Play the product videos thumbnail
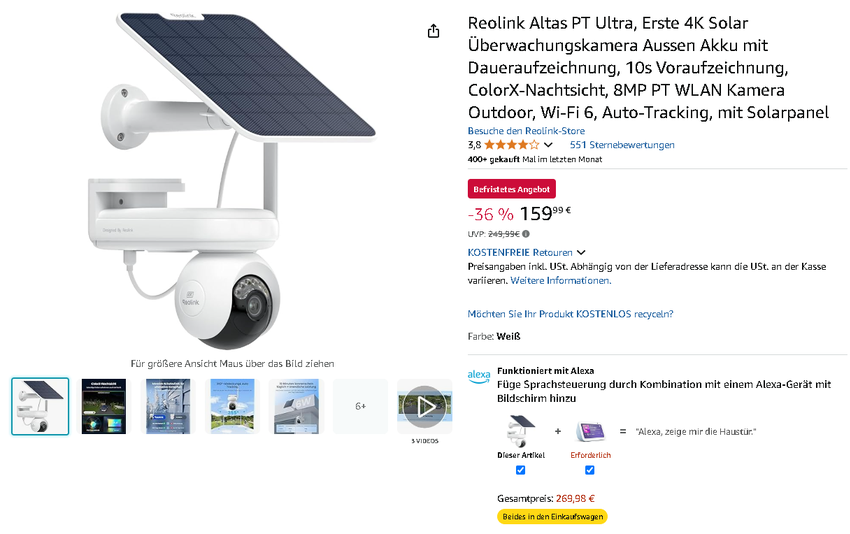850x534 pixels. point(425,406)
